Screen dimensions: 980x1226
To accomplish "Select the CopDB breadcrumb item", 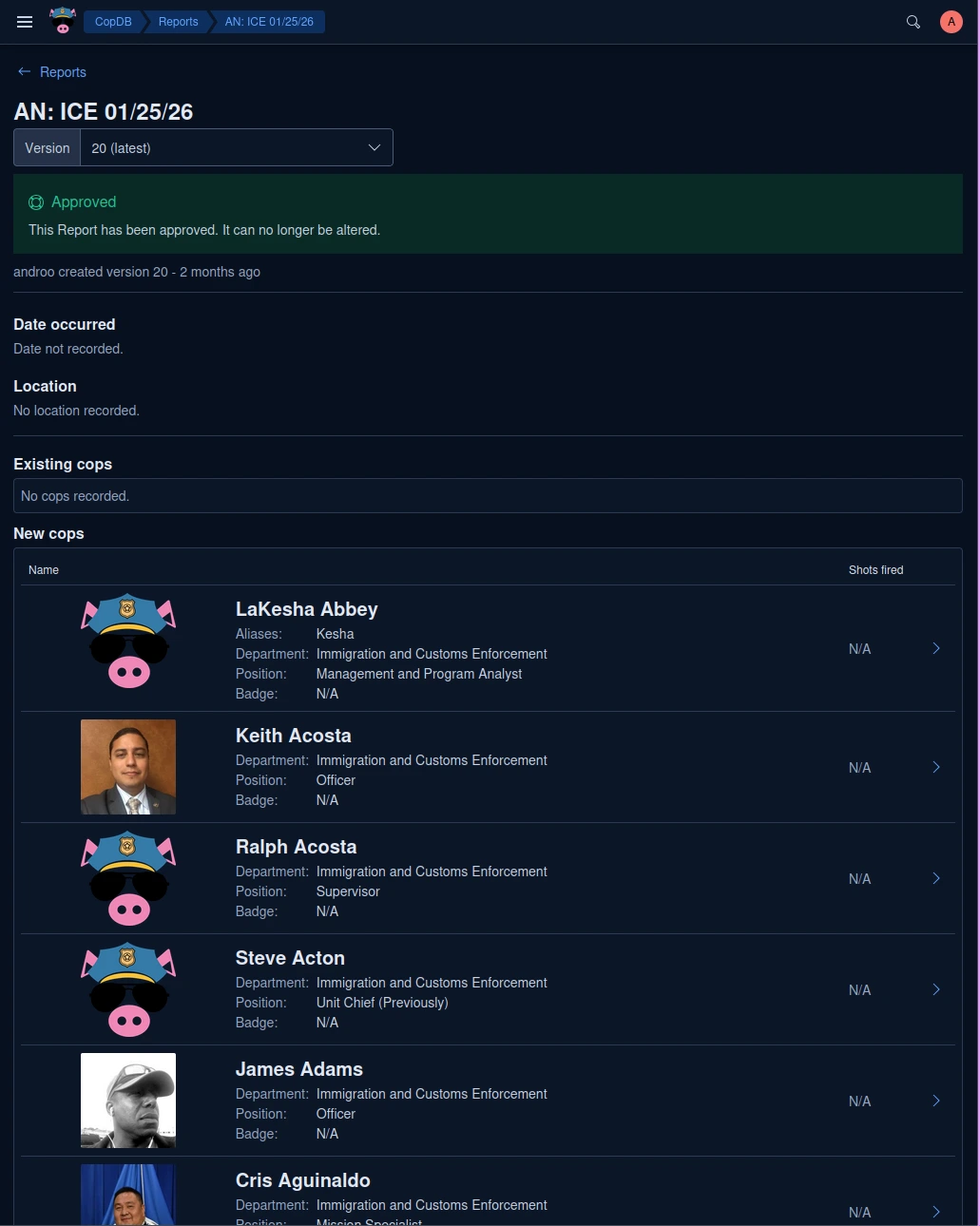I will (x=112, y=21).
